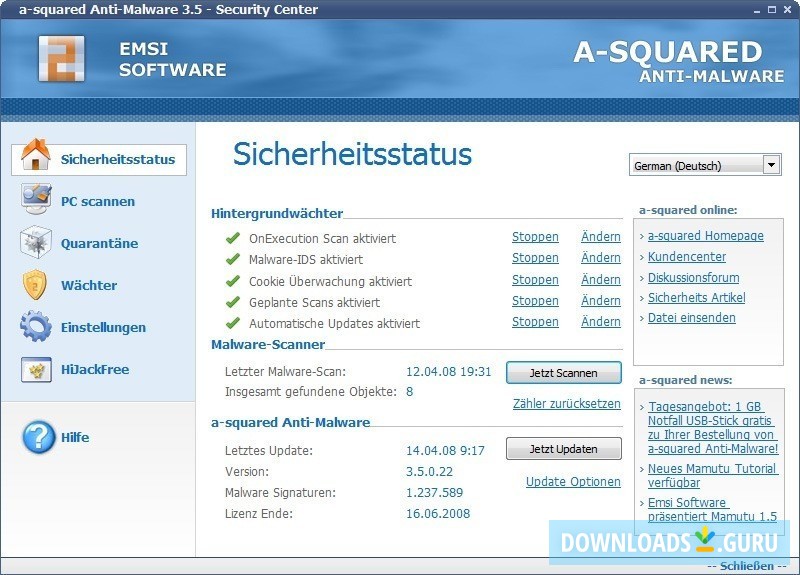The height and width of the screenshot is (575, 800).
Task: Click the Hilfe question mark icon
Action: click(x=38, y=437)
